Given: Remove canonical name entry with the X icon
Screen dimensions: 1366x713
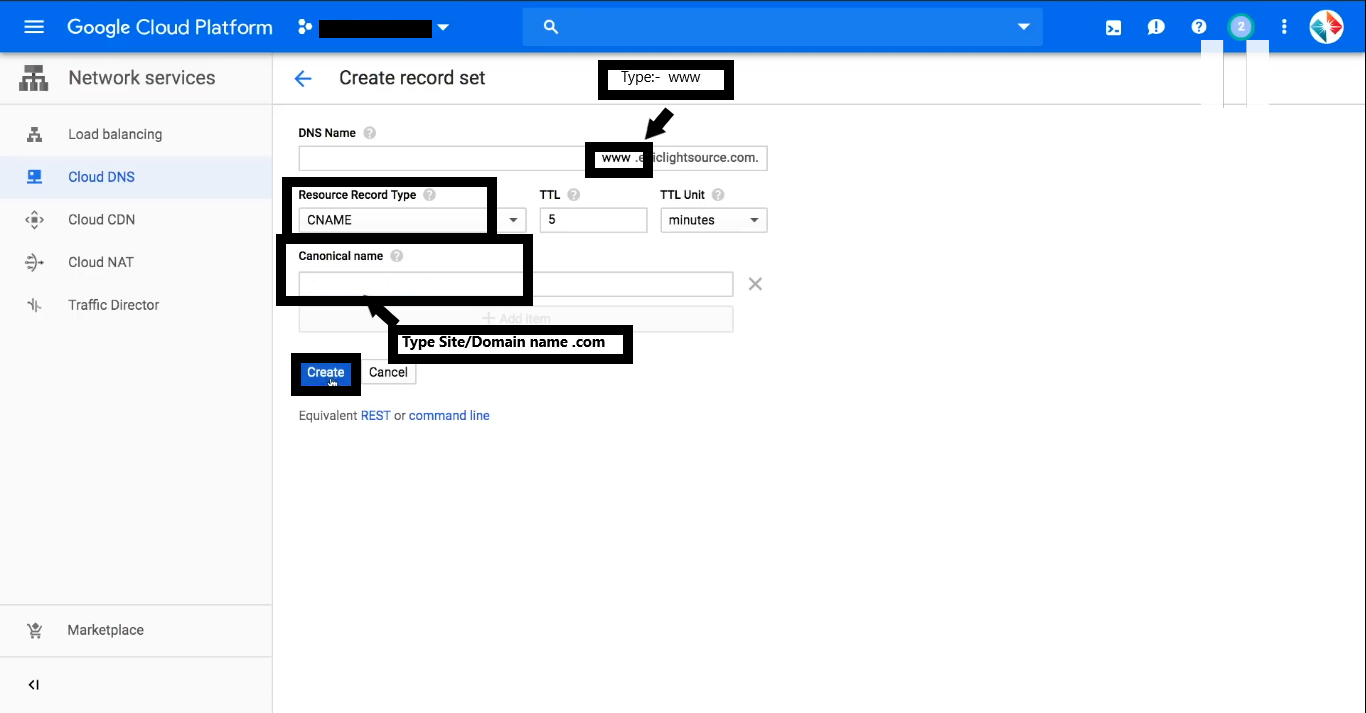Looking at the screenshot, I should 755,284.
